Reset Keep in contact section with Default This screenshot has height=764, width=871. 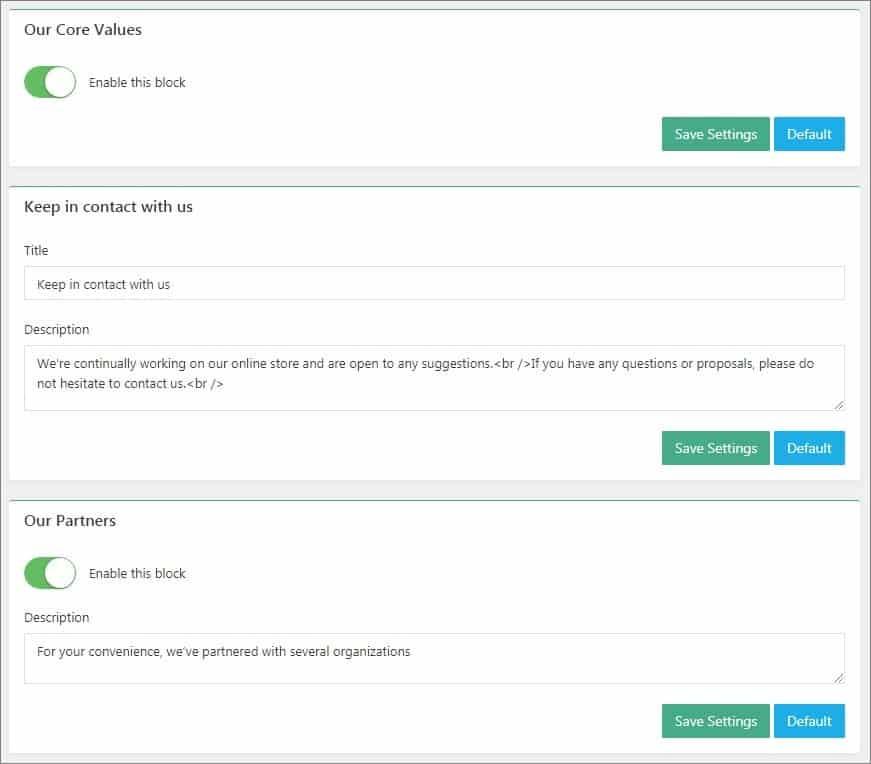[809, 448]
